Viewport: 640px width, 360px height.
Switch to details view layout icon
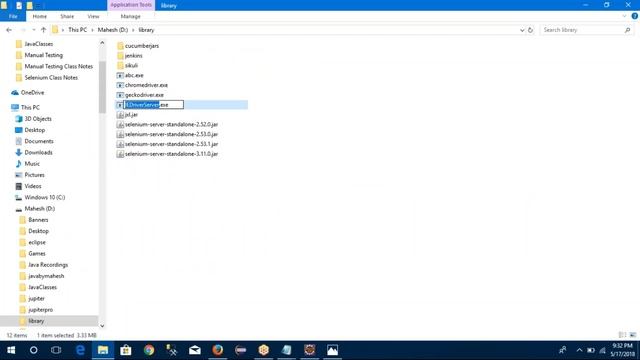[x=622, y=335]
